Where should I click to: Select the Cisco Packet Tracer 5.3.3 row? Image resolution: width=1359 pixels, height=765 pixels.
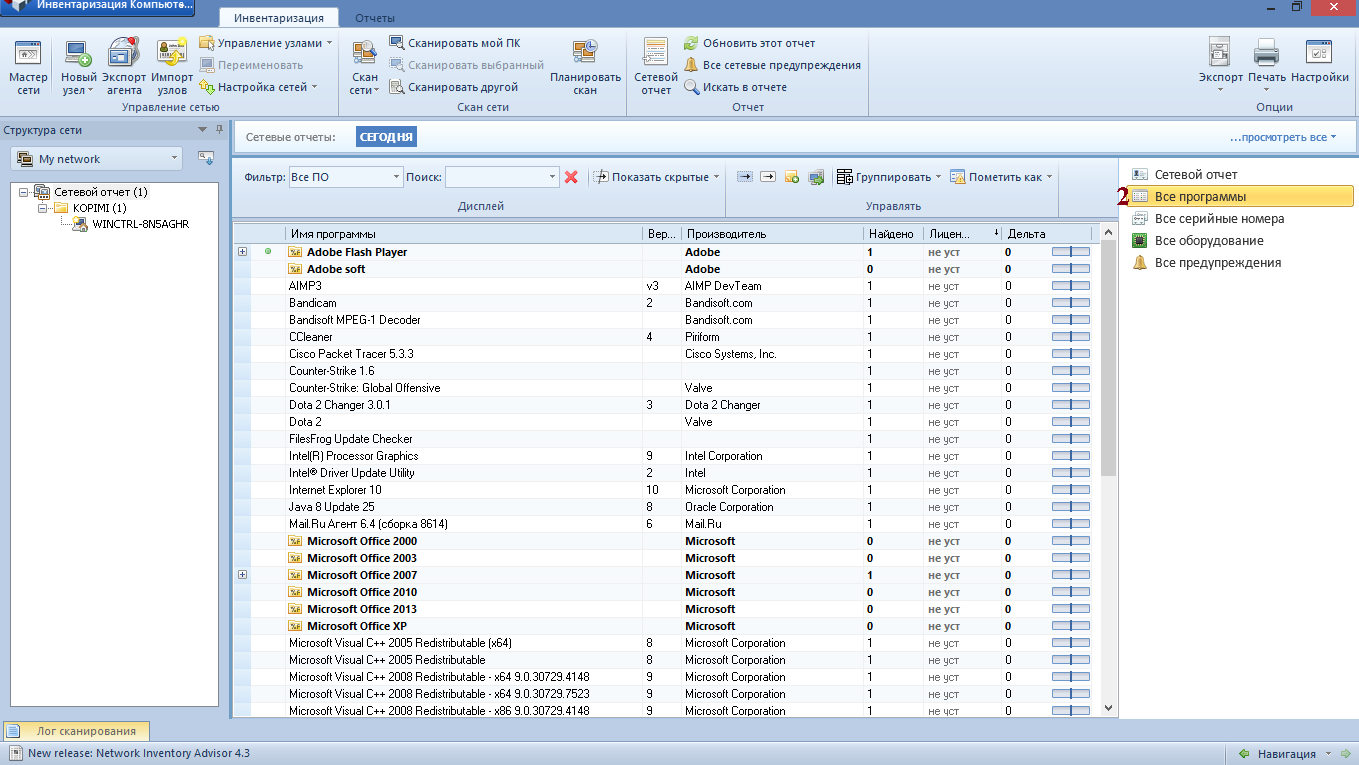tap(665, 354)
